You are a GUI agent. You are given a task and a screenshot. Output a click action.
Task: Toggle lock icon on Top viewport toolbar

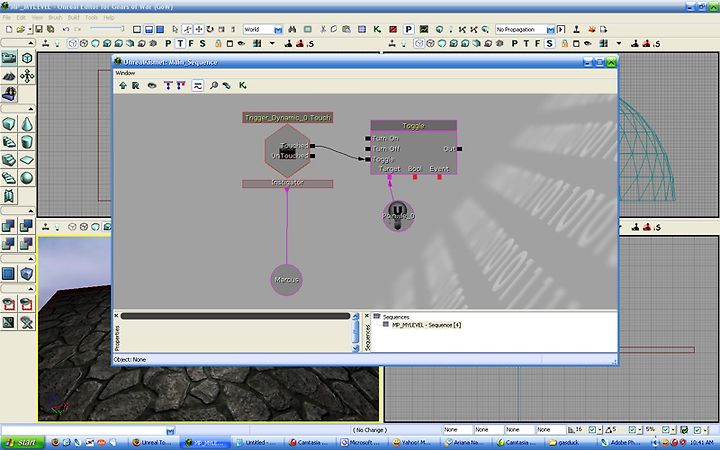tap(218, 44)
